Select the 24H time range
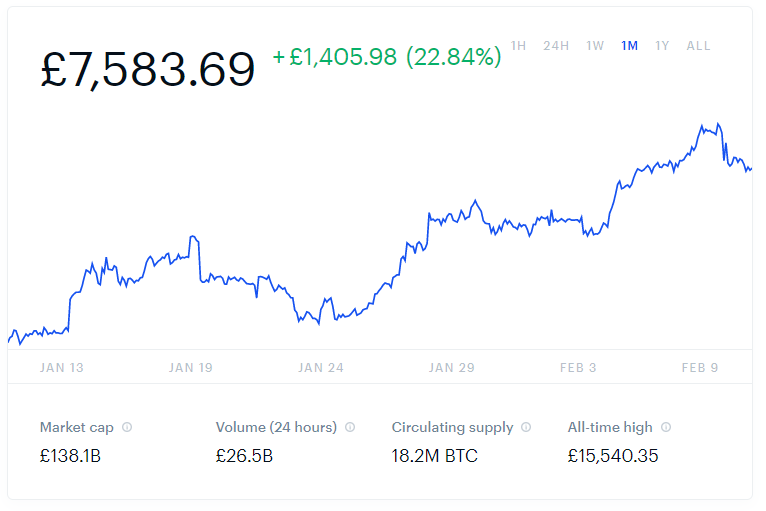The height and width of the screenshot is (511, 766). click(x=556, y=46)
